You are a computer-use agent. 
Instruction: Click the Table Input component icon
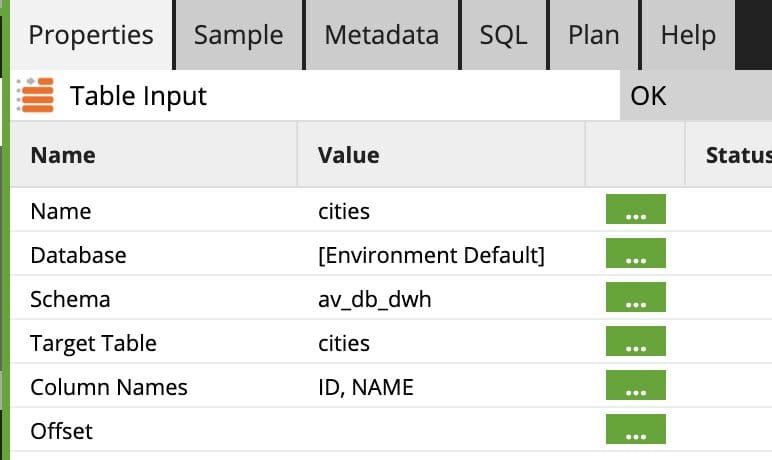(37, 96)
